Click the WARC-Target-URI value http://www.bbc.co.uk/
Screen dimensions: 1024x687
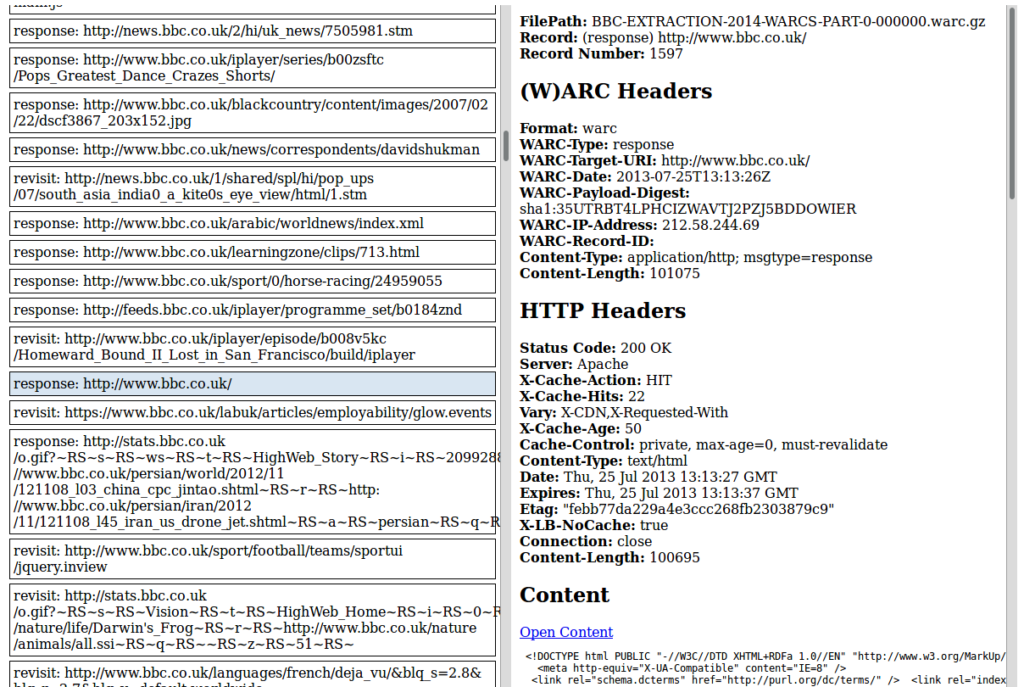pyautogui.click(x=735, y=161)
